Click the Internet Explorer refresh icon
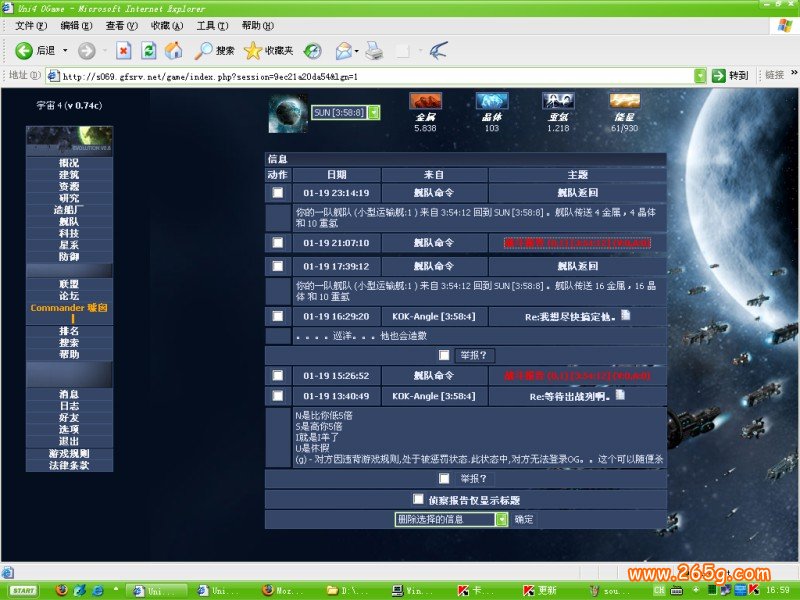Viewport: 800px width, 600px height. point(147,50)
